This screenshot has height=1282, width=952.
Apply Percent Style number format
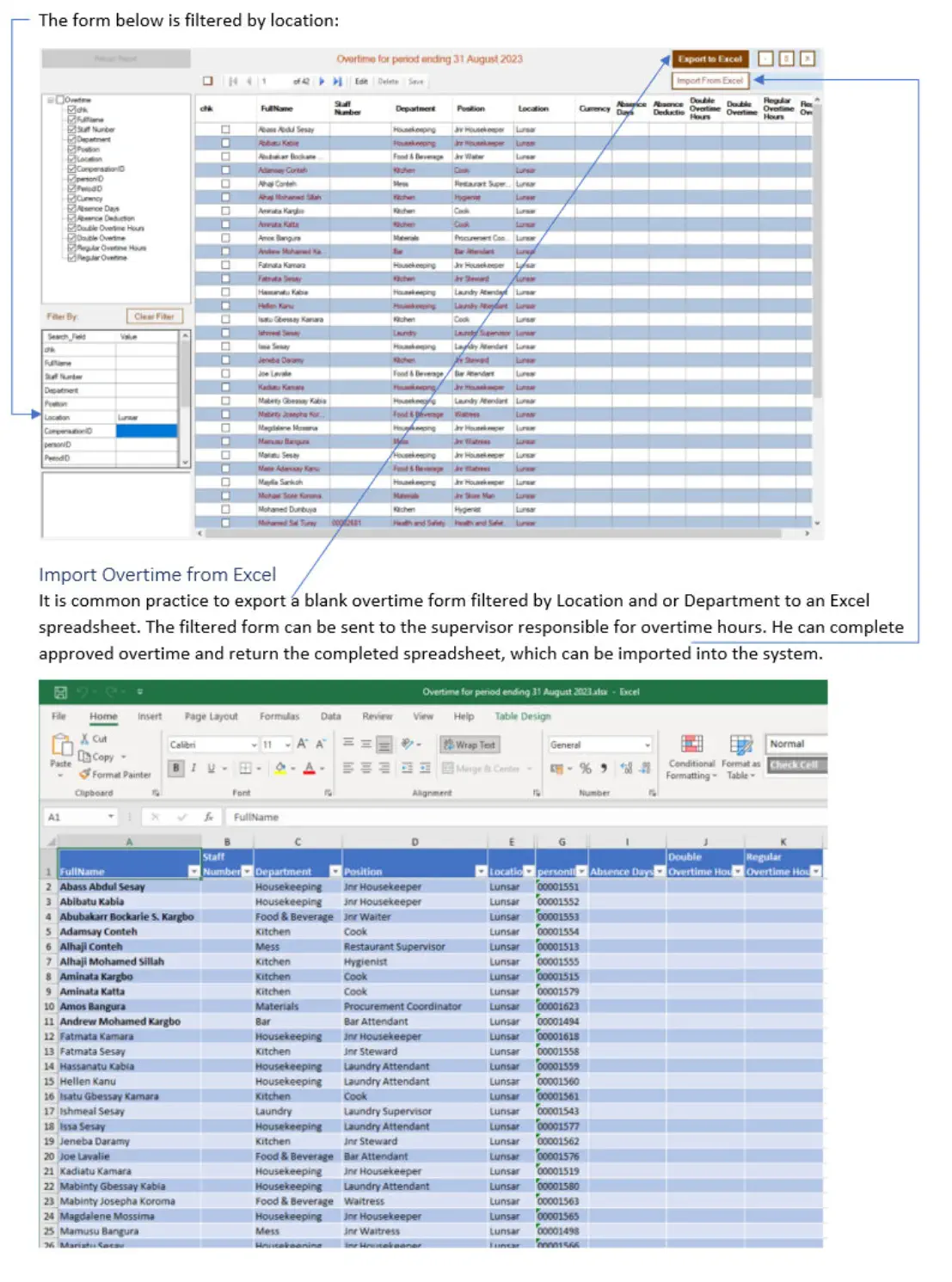(x=586, y=768)
